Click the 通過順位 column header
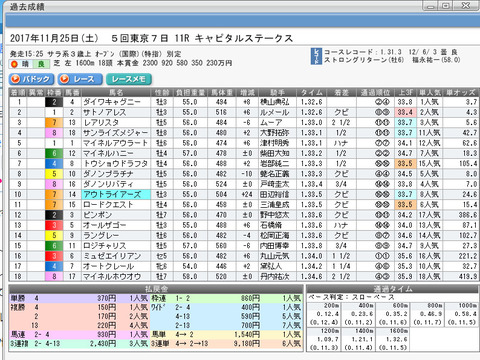The height and width of the screenshot is (360, 480). click(375, 92)
